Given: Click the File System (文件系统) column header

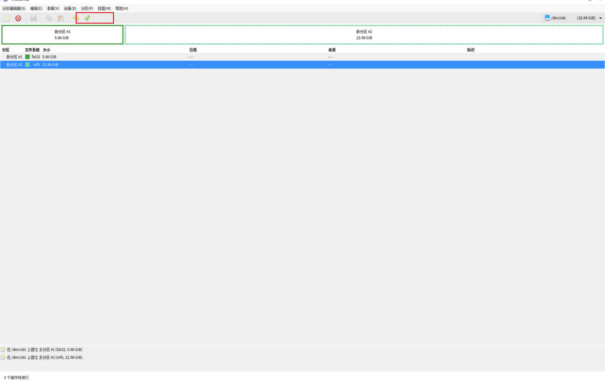Looking at the screenshot, I should (32, 50).
